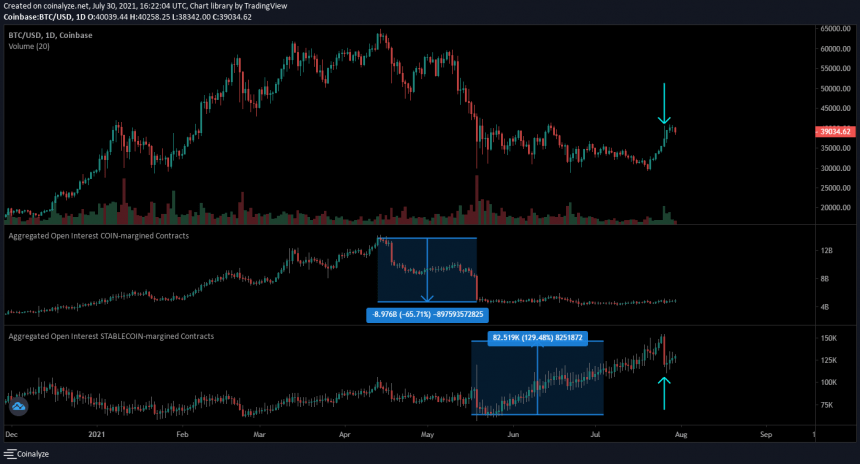Select Aggregated Open Interest STABLECOIN-margined Contracts title
The image size is (860, 464).
click(x=110, y=336)
